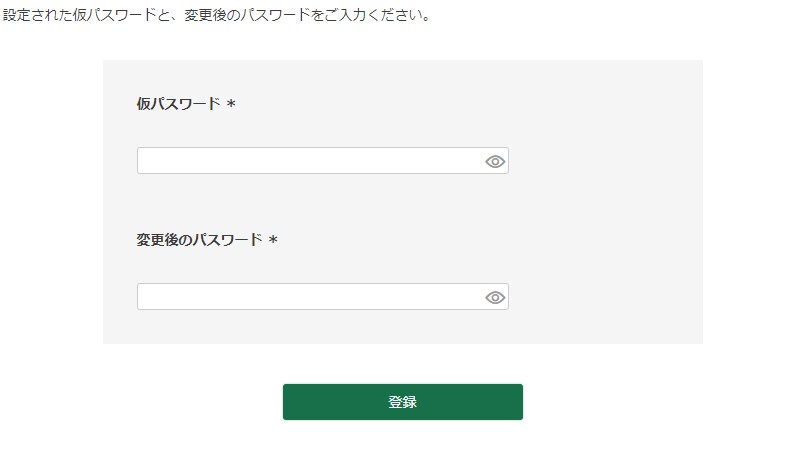Click the 変更後のパスワード text input box
This screenshot has height=455, width=799.
click(x=310, y=297)
